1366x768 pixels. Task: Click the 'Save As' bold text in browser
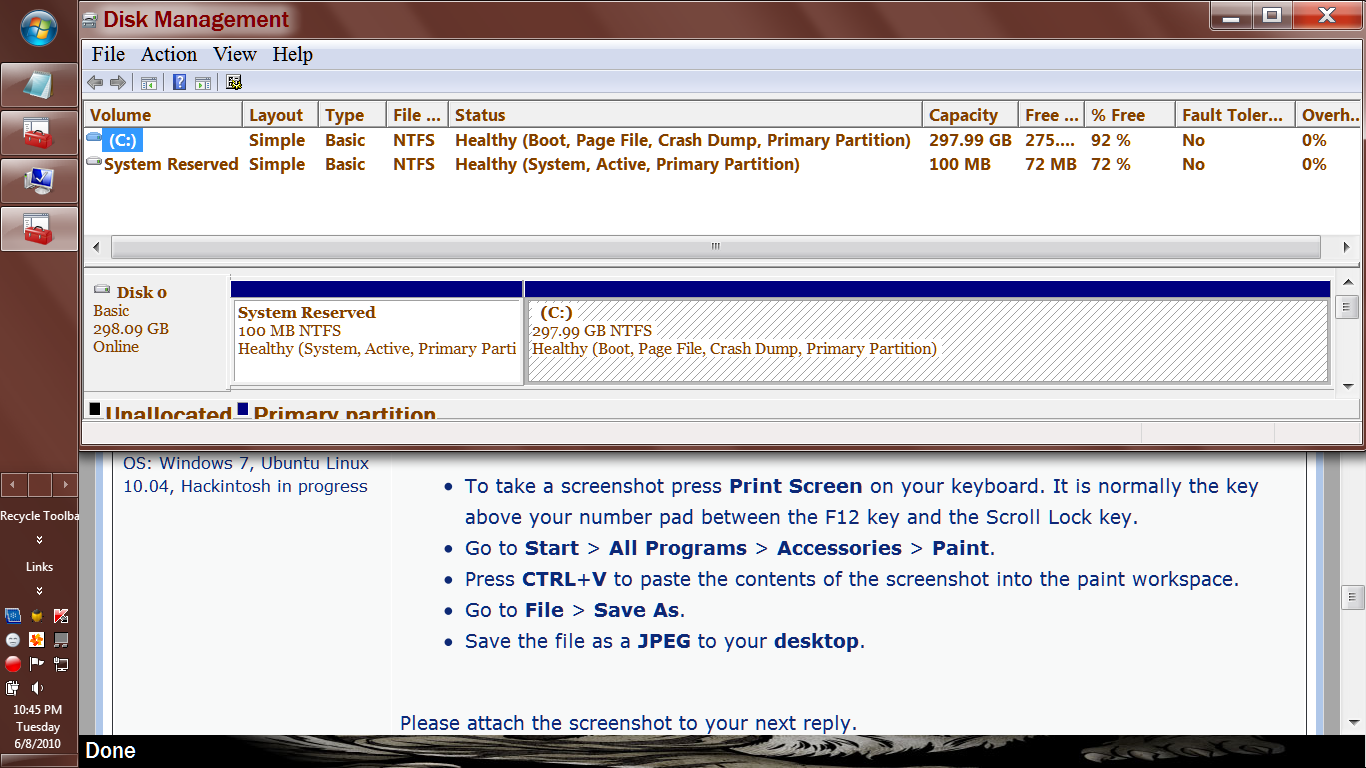click(637, 610)
